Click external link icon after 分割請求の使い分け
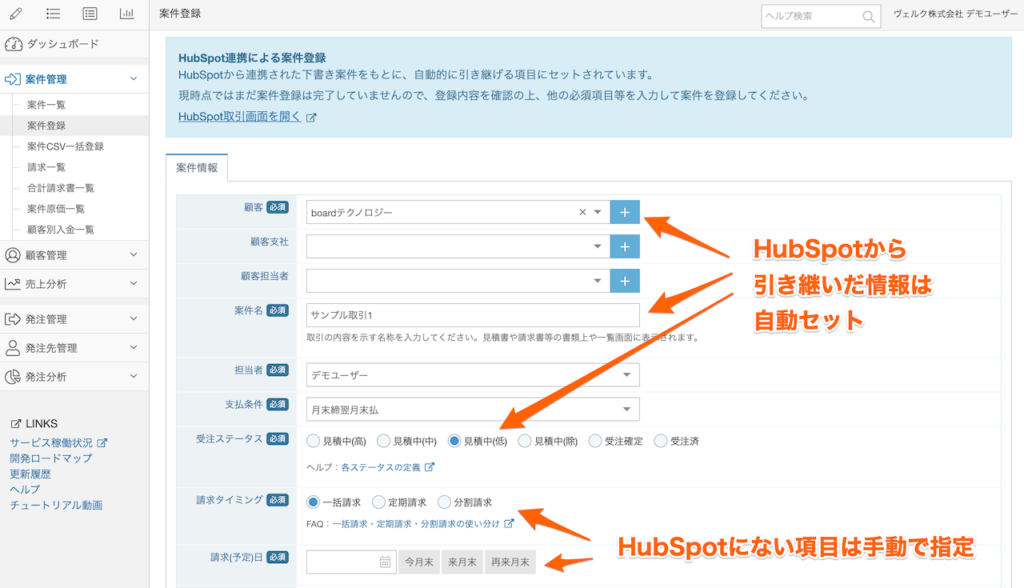 509,523
